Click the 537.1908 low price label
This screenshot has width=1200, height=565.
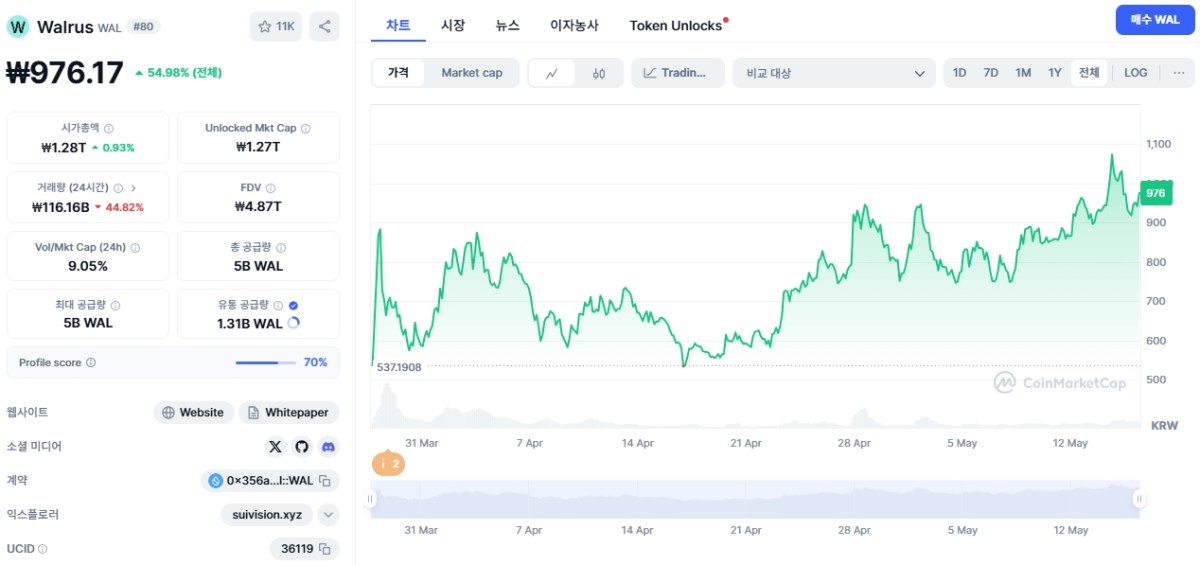(399, 367)
